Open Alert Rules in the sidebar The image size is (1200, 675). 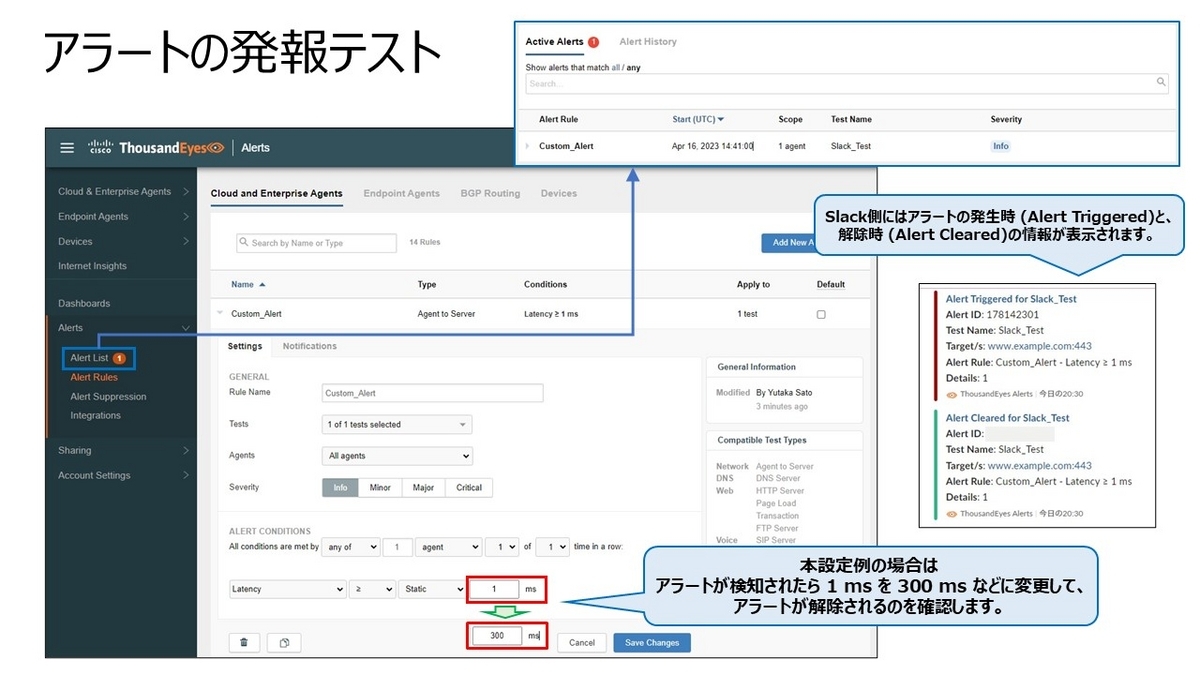coord(94,377)
